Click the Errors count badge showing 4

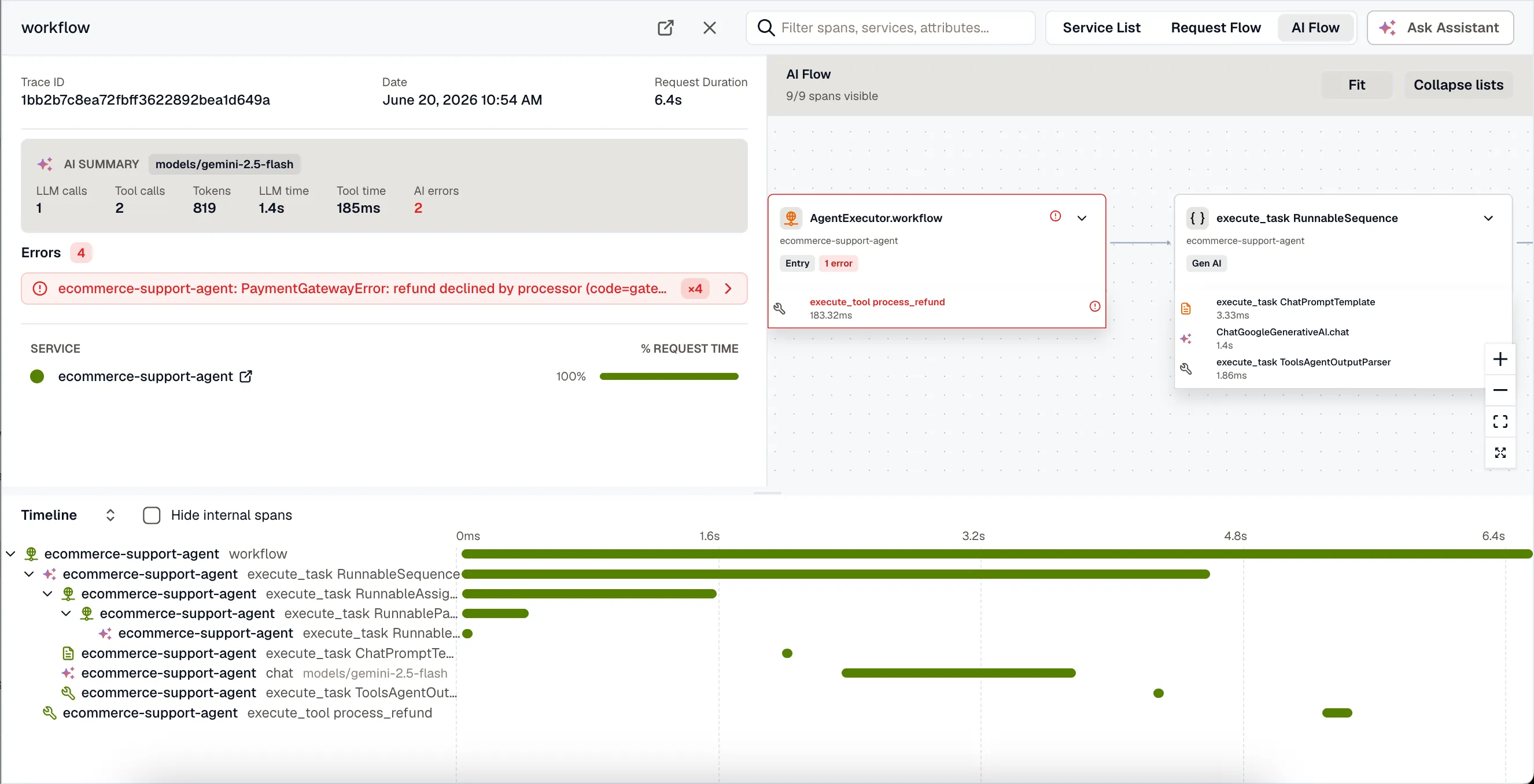[x=81, y=253]
